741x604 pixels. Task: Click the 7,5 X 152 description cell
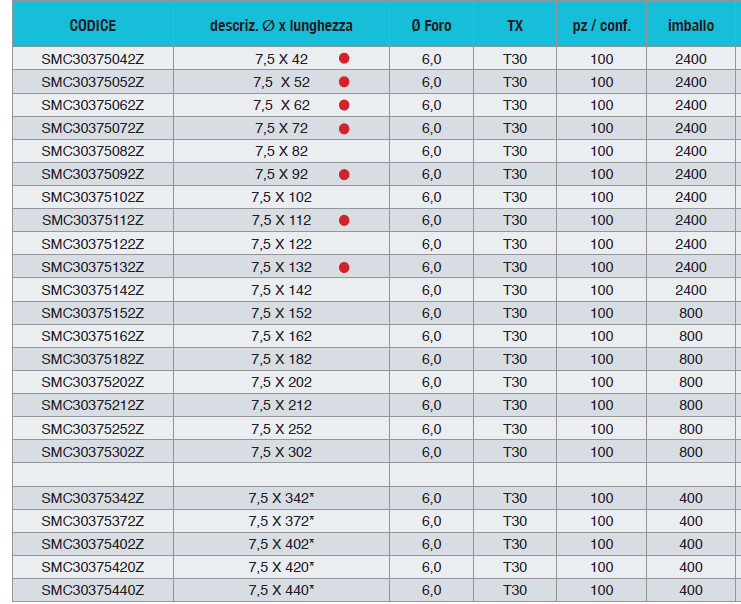[281, 313]
